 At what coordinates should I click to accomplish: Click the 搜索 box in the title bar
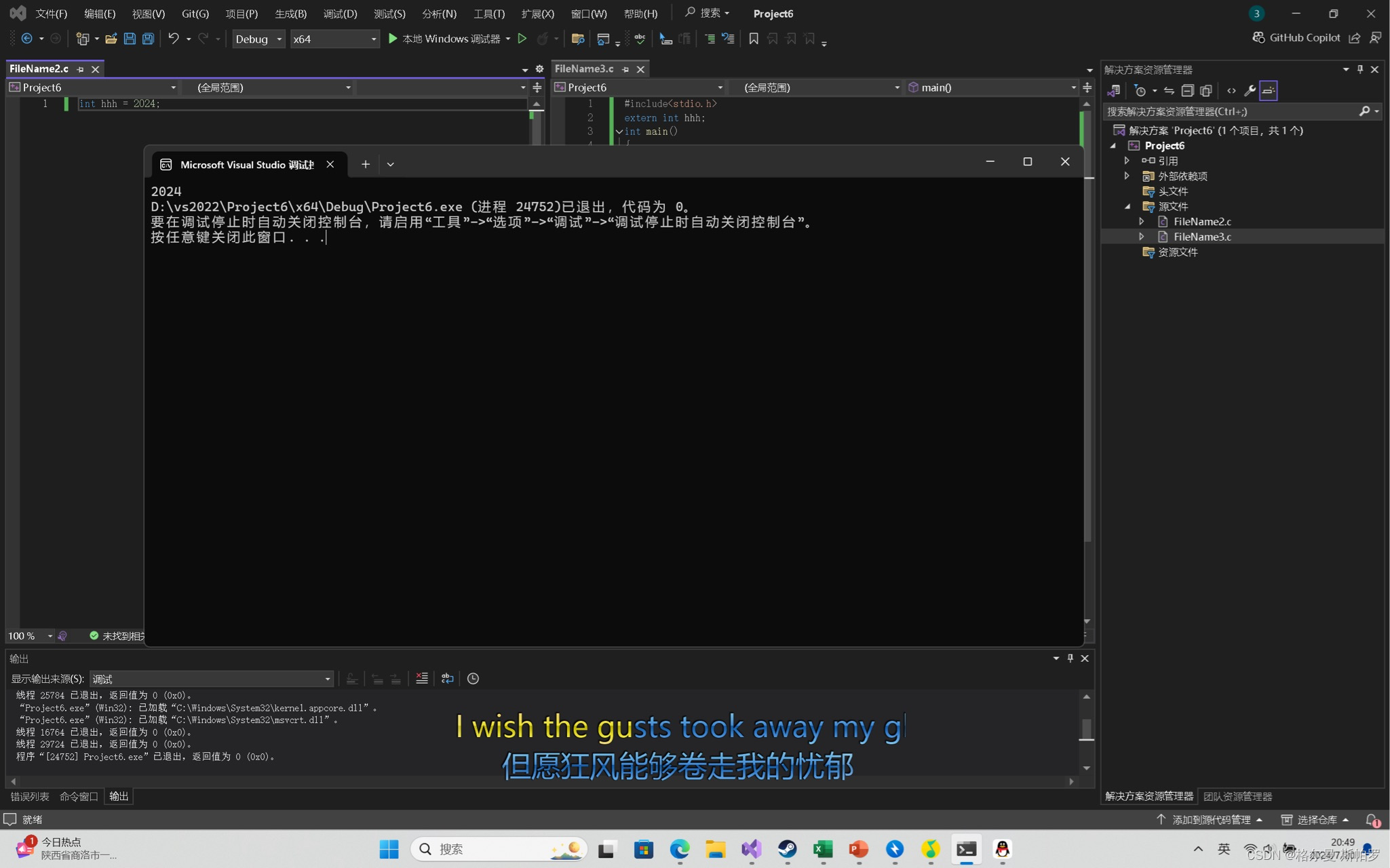click(707, 13)
